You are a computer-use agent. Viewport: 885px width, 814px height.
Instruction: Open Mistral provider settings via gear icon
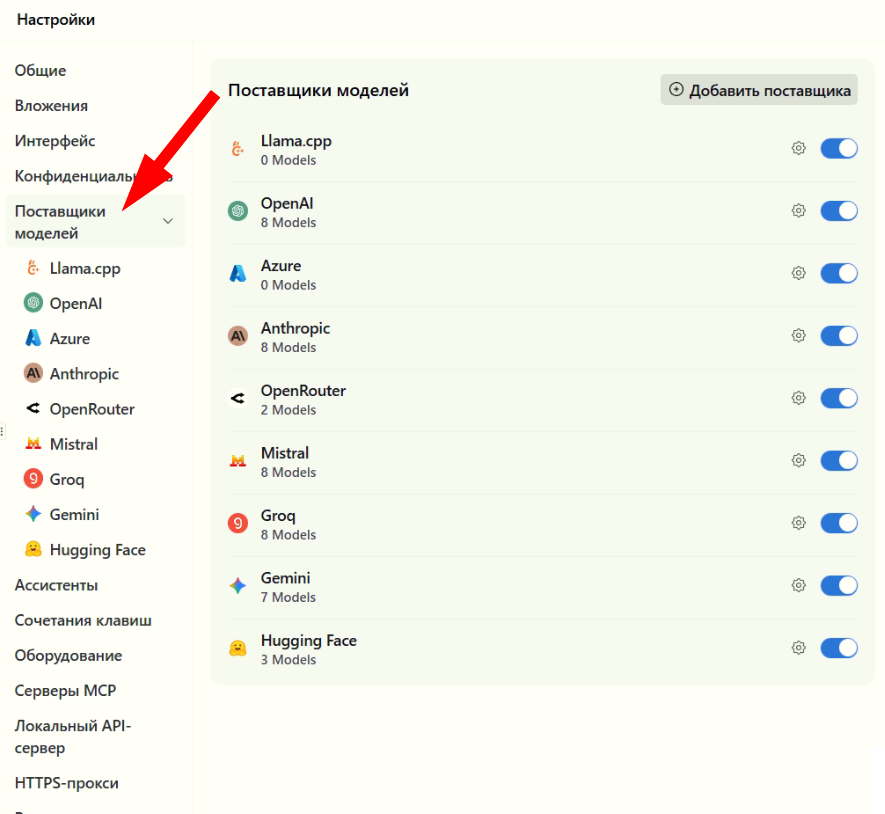[798, 461]
